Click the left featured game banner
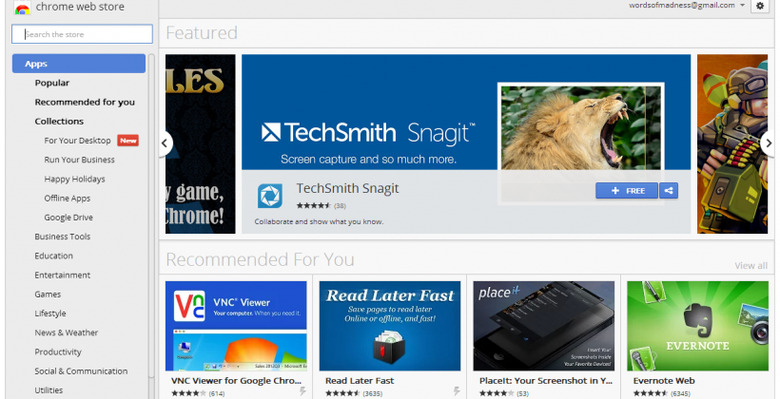This screenshot has width=780, height=399. point(200,144)
